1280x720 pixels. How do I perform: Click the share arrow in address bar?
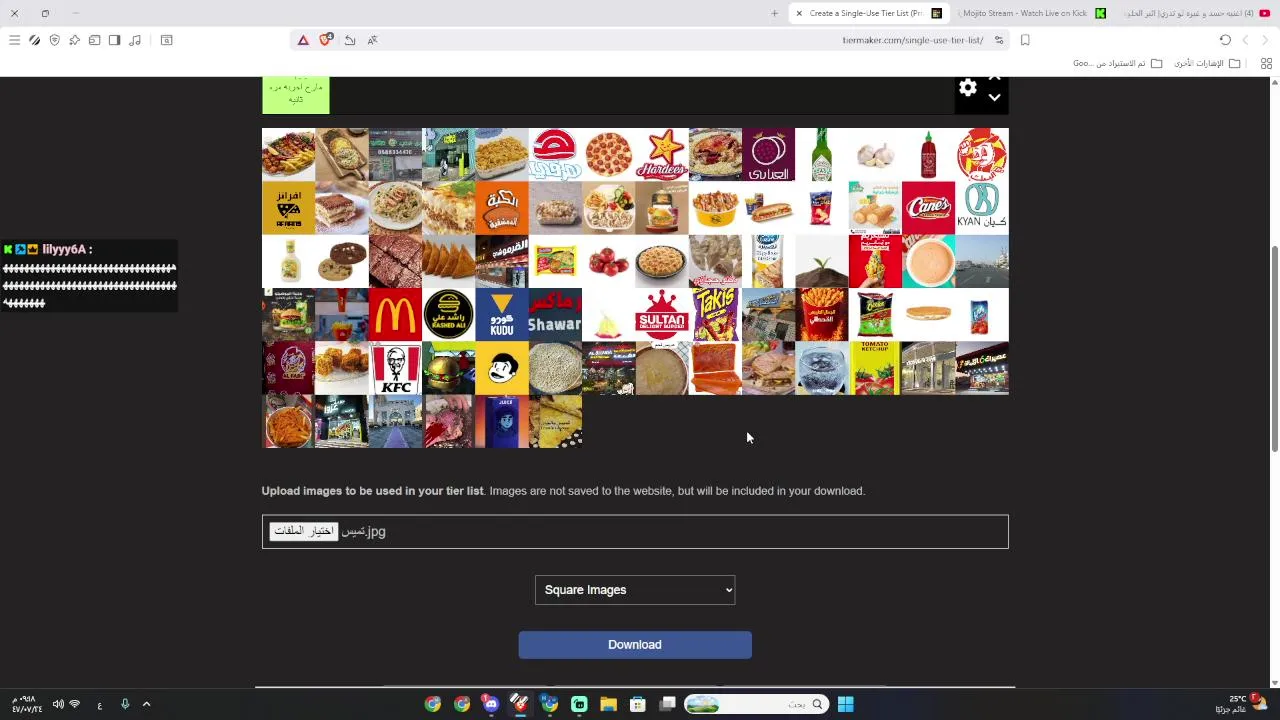[350, 40]
